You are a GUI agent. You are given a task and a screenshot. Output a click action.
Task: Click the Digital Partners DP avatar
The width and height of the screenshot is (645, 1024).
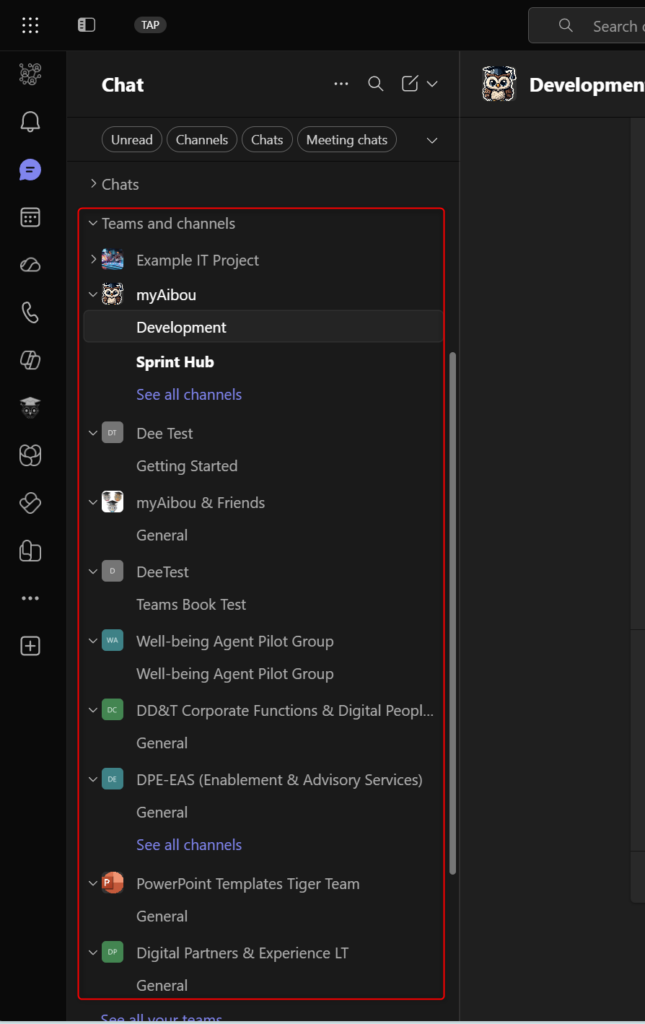coord(112,952)
